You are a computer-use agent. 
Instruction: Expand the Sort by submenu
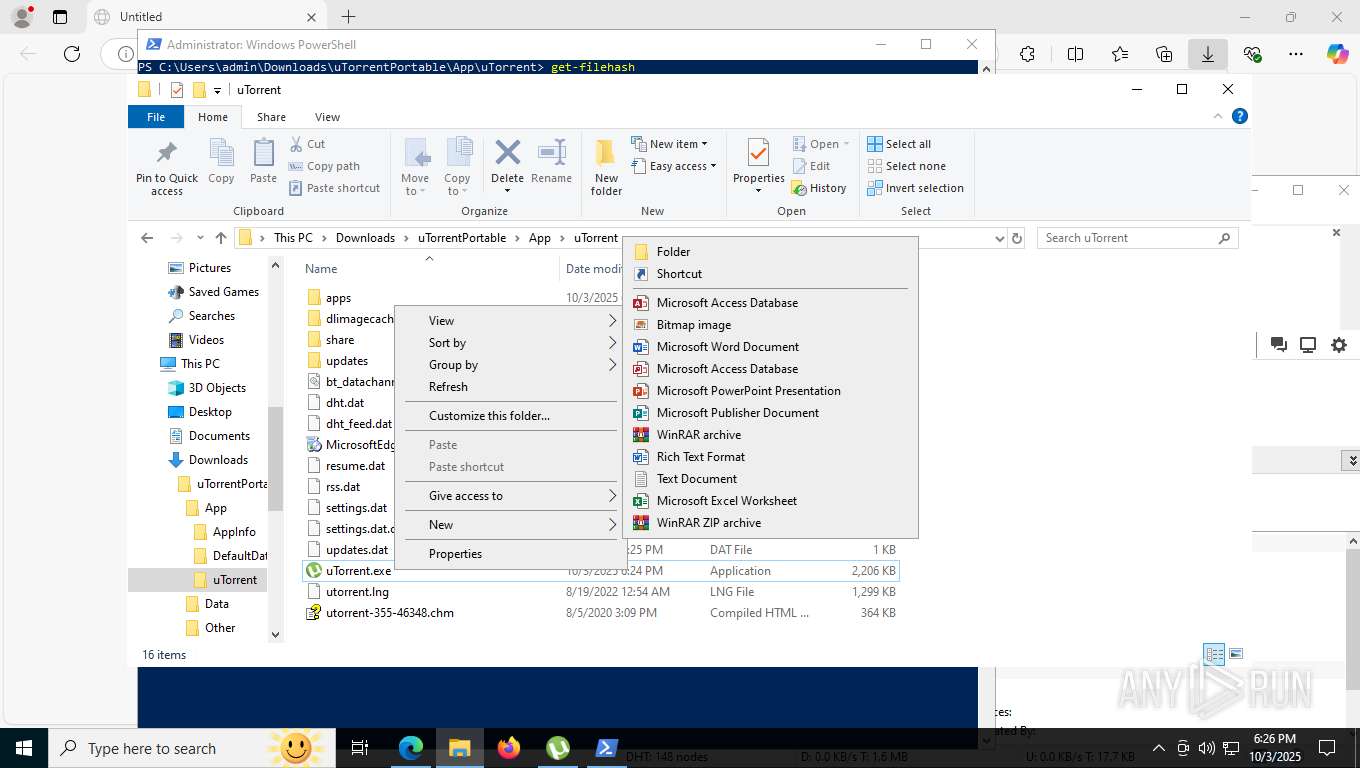[x=510, y=343]
